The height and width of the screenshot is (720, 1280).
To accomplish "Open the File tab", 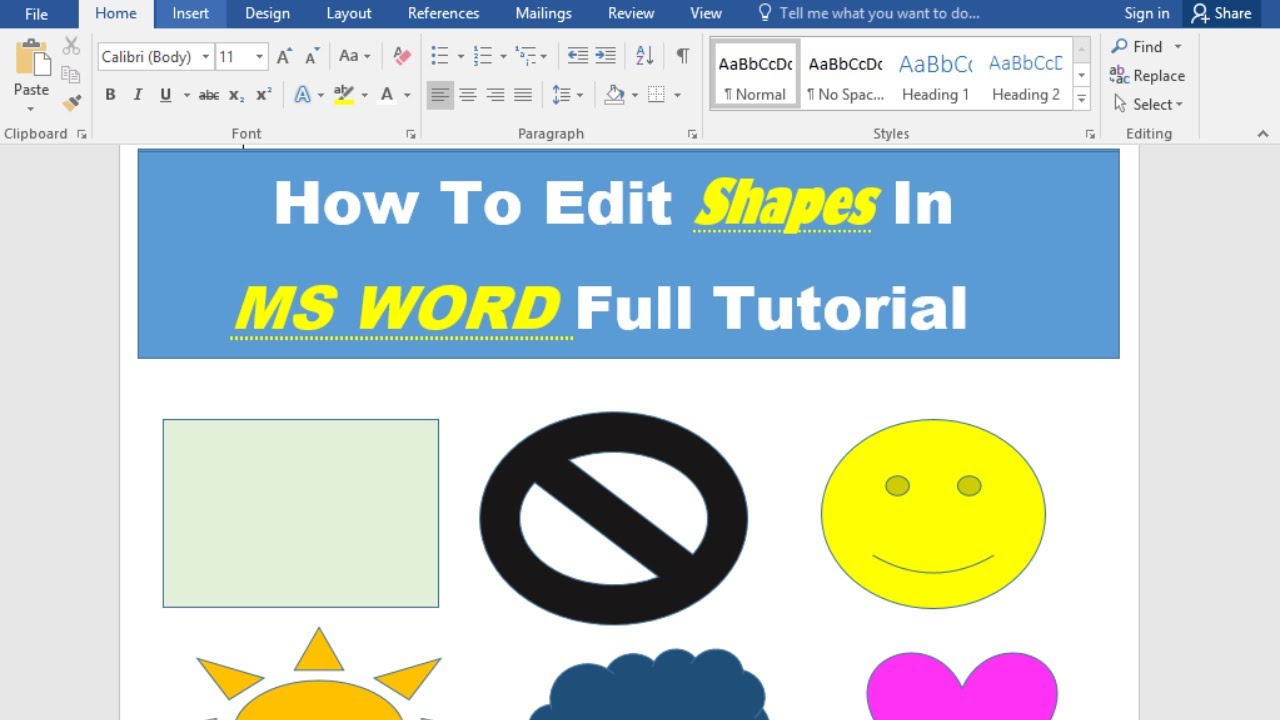I will coord(37,13).
